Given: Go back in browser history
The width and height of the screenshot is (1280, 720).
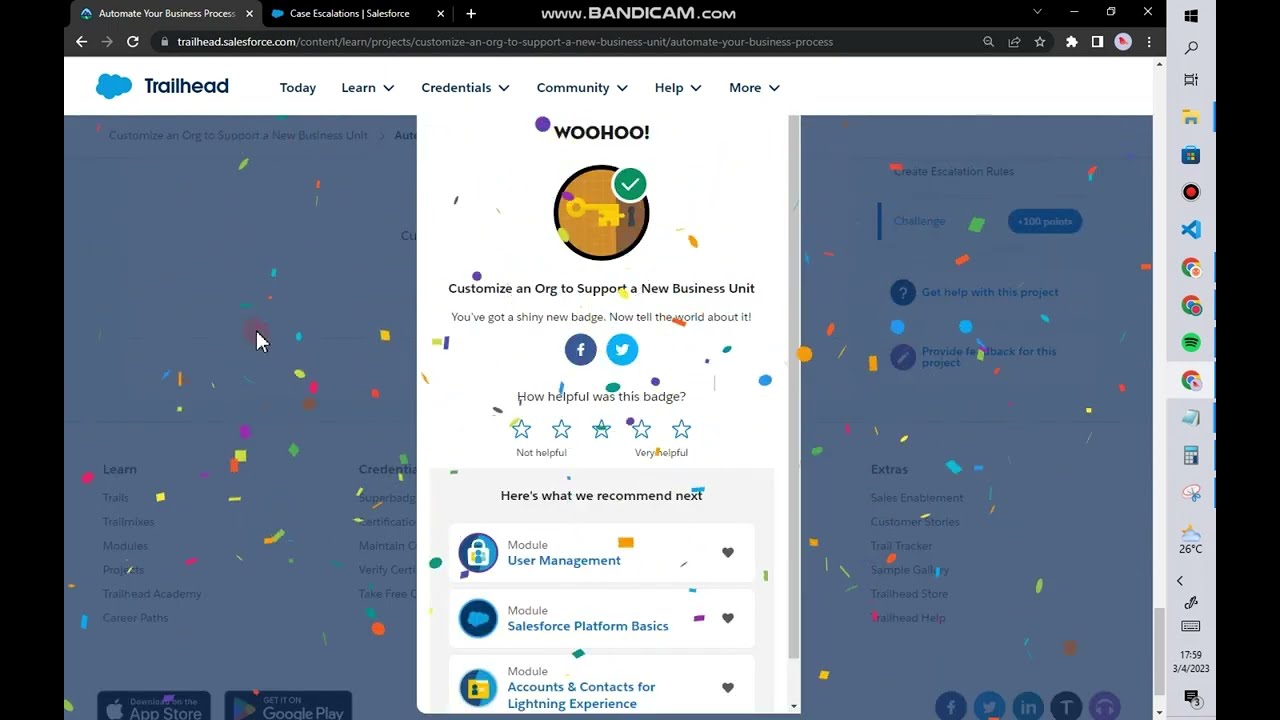Looking at the screenshot, I should pyautogui.click(x=82, y=42).
